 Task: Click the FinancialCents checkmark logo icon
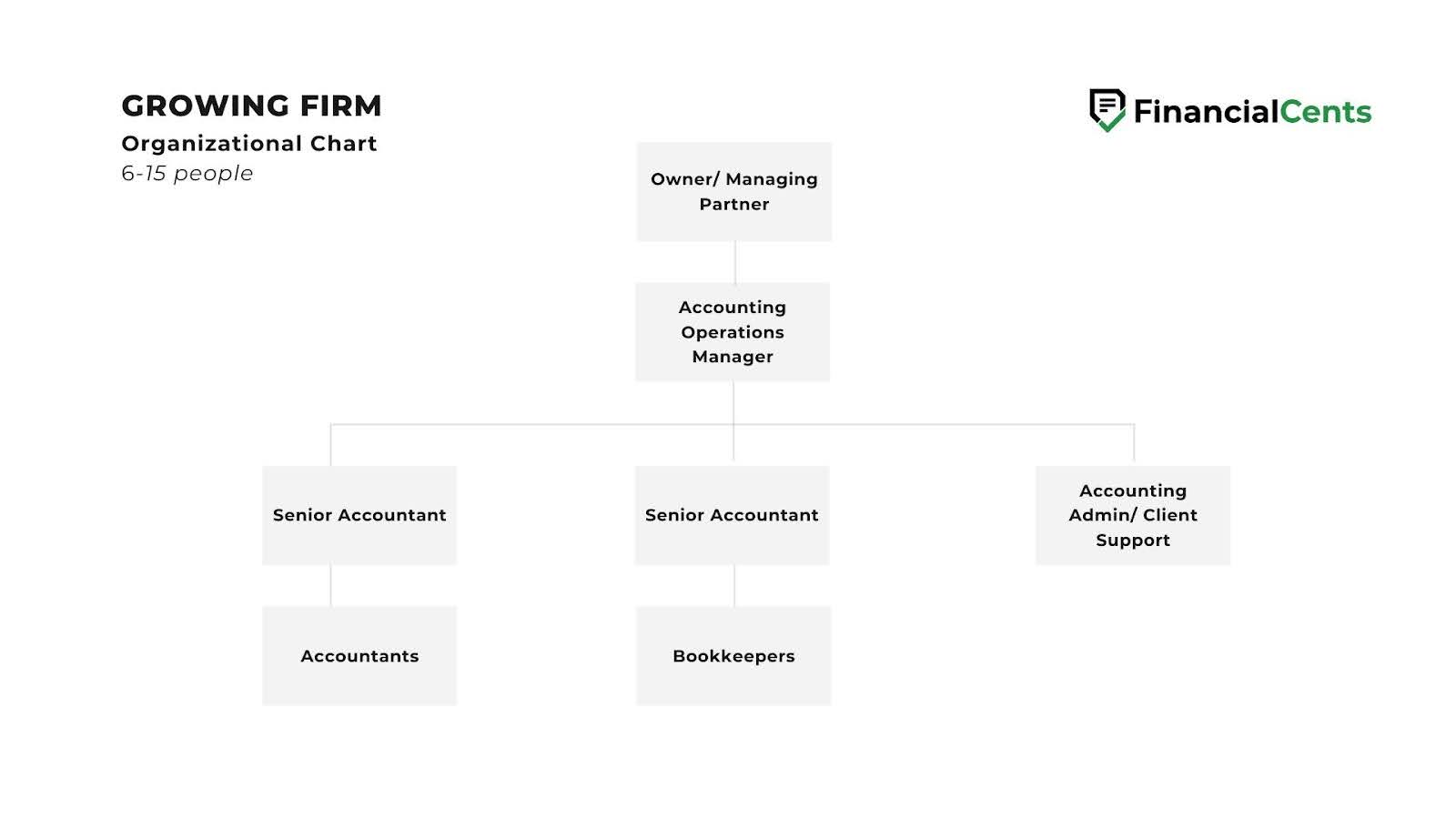point(1107,110)
